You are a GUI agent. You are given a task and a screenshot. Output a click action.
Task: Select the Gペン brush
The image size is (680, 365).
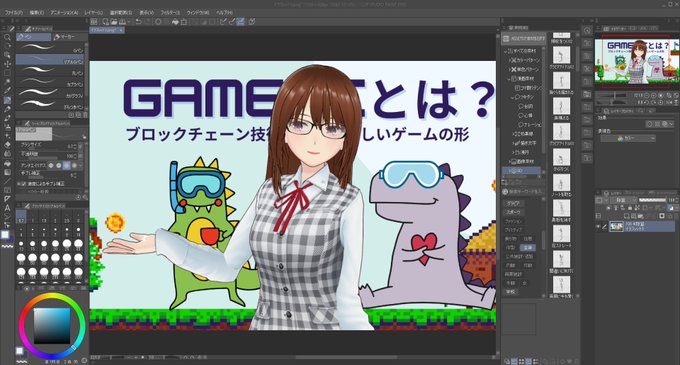click(50, 49)
